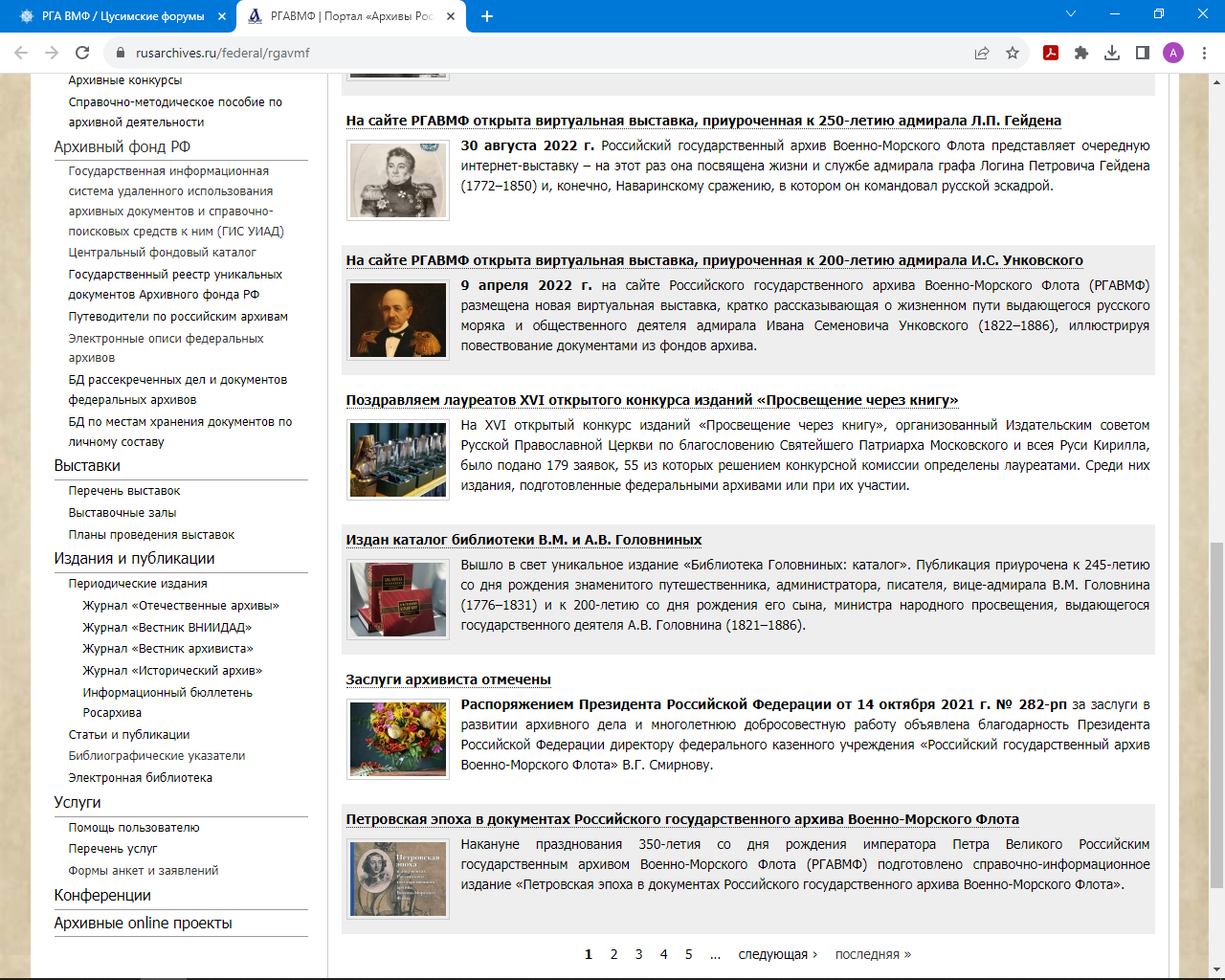The width and height of the screenshot is (1225, 980).
Task: Go to pagination page 3
Action: [x=638, y=954]
